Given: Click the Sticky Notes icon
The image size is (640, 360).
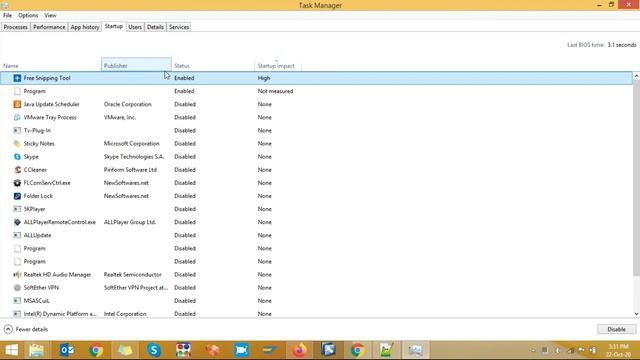Looking at the screenshot, I should pos(17,143).
